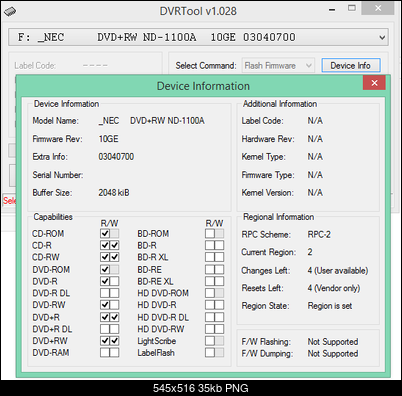Click the Kernel Version N/A value
402x396 pixels.
315,193
